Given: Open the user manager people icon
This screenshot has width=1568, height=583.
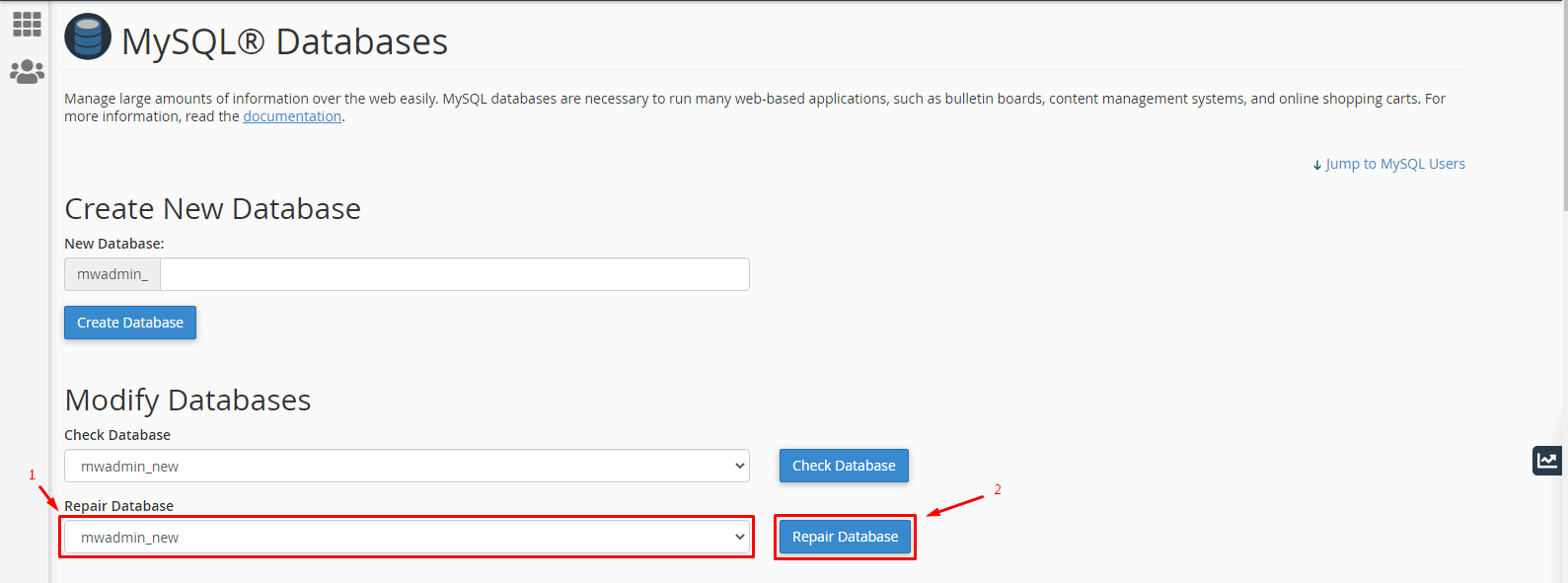Looking at the screenshot, I should (27, 72).
